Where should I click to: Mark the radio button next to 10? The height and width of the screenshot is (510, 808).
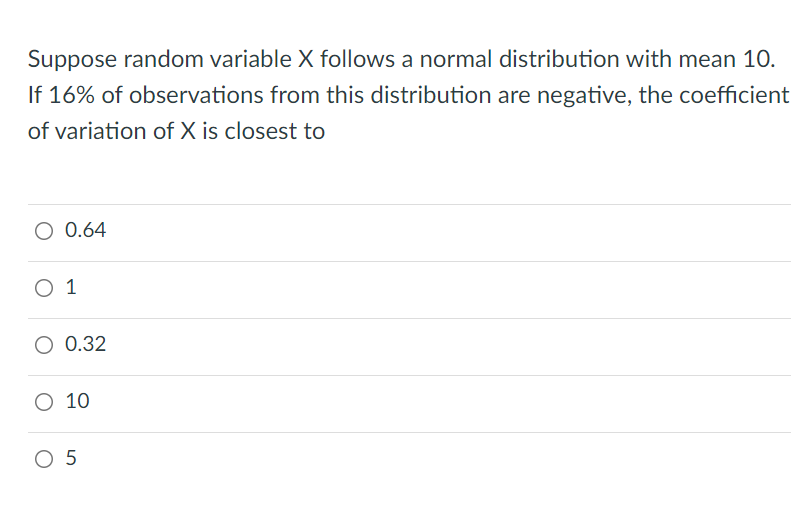click(44, 402)
